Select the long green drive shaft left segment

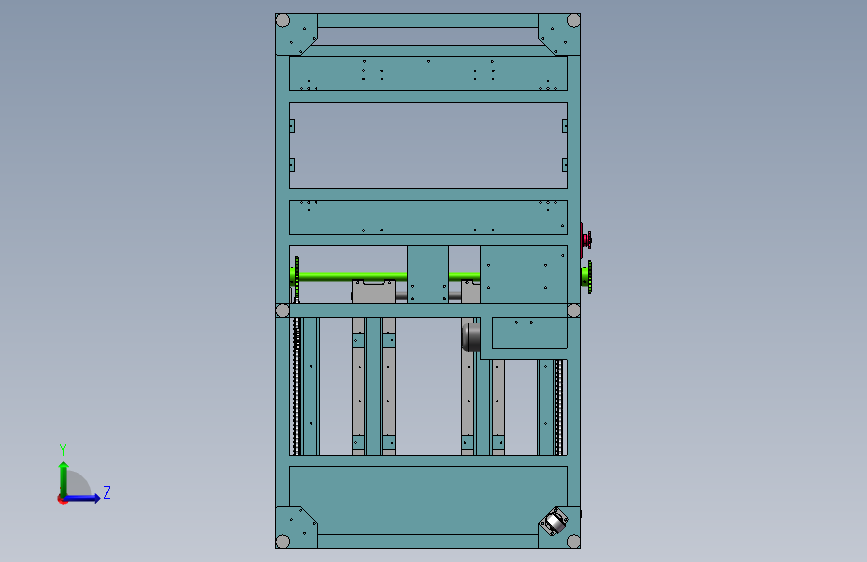(x=353, y=277)
